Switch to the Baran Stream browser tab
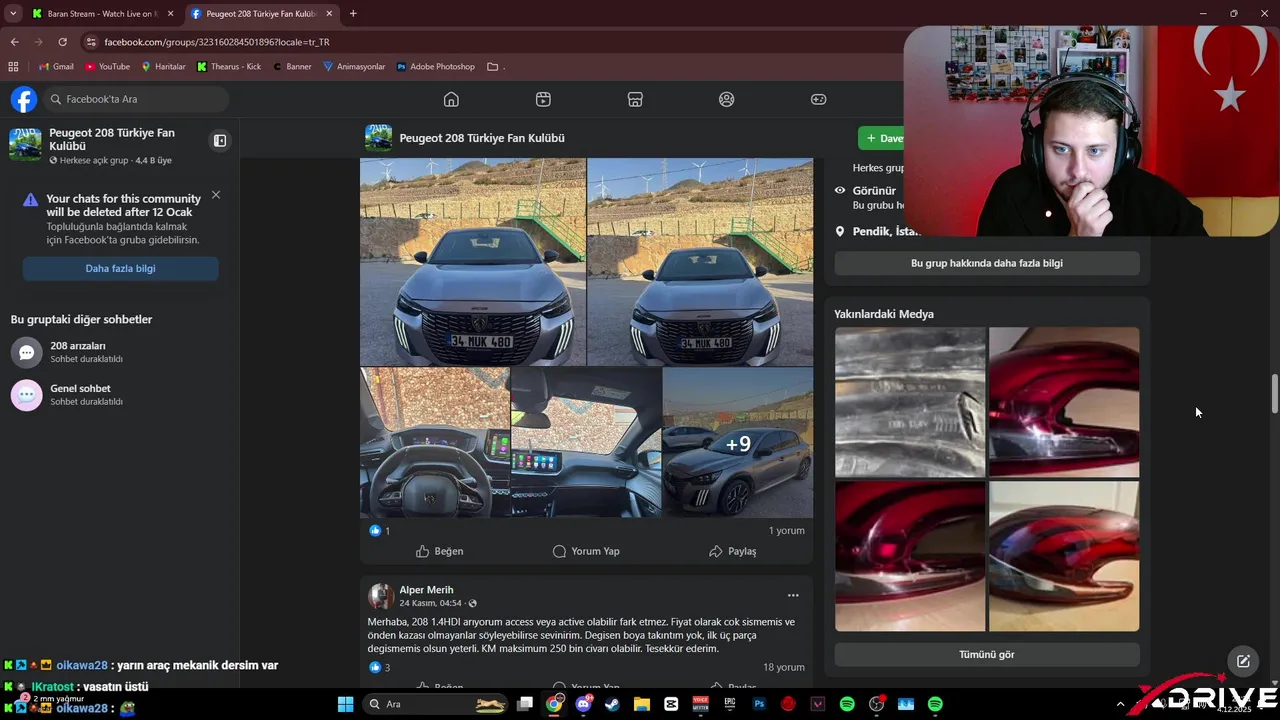 [x=102, y=14]
